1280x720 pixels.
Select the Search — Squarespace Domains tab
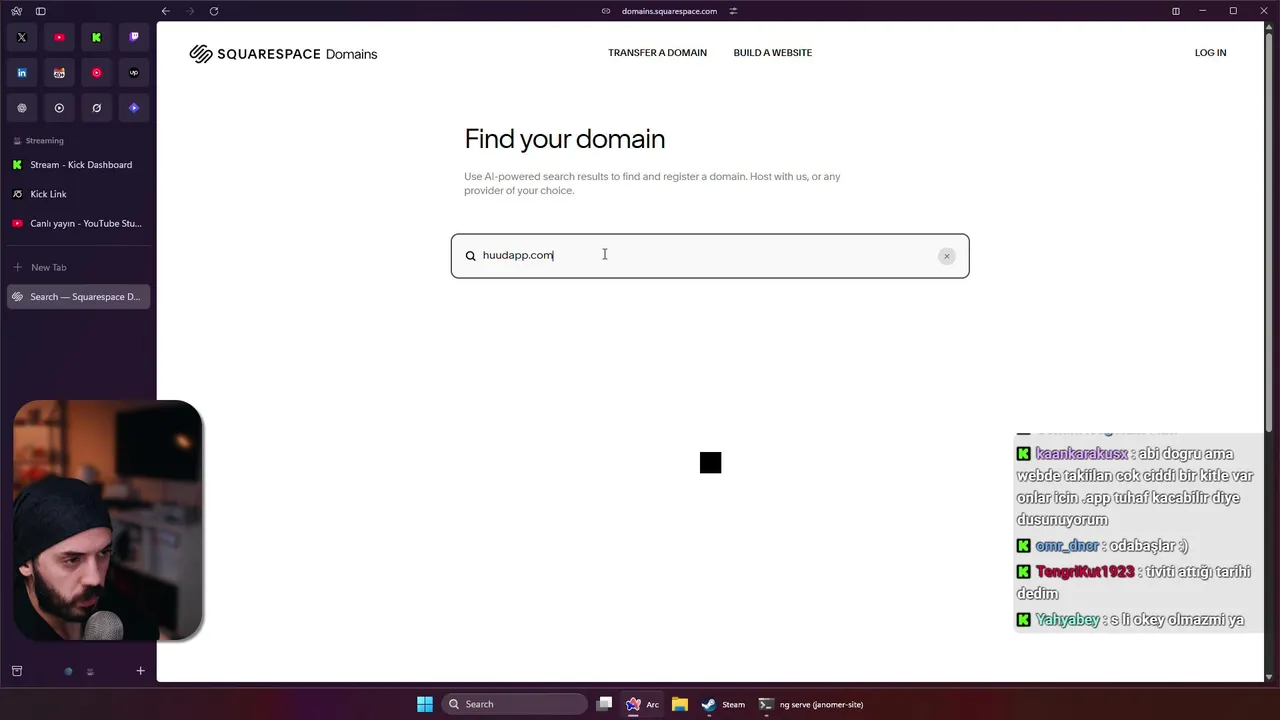78,297
